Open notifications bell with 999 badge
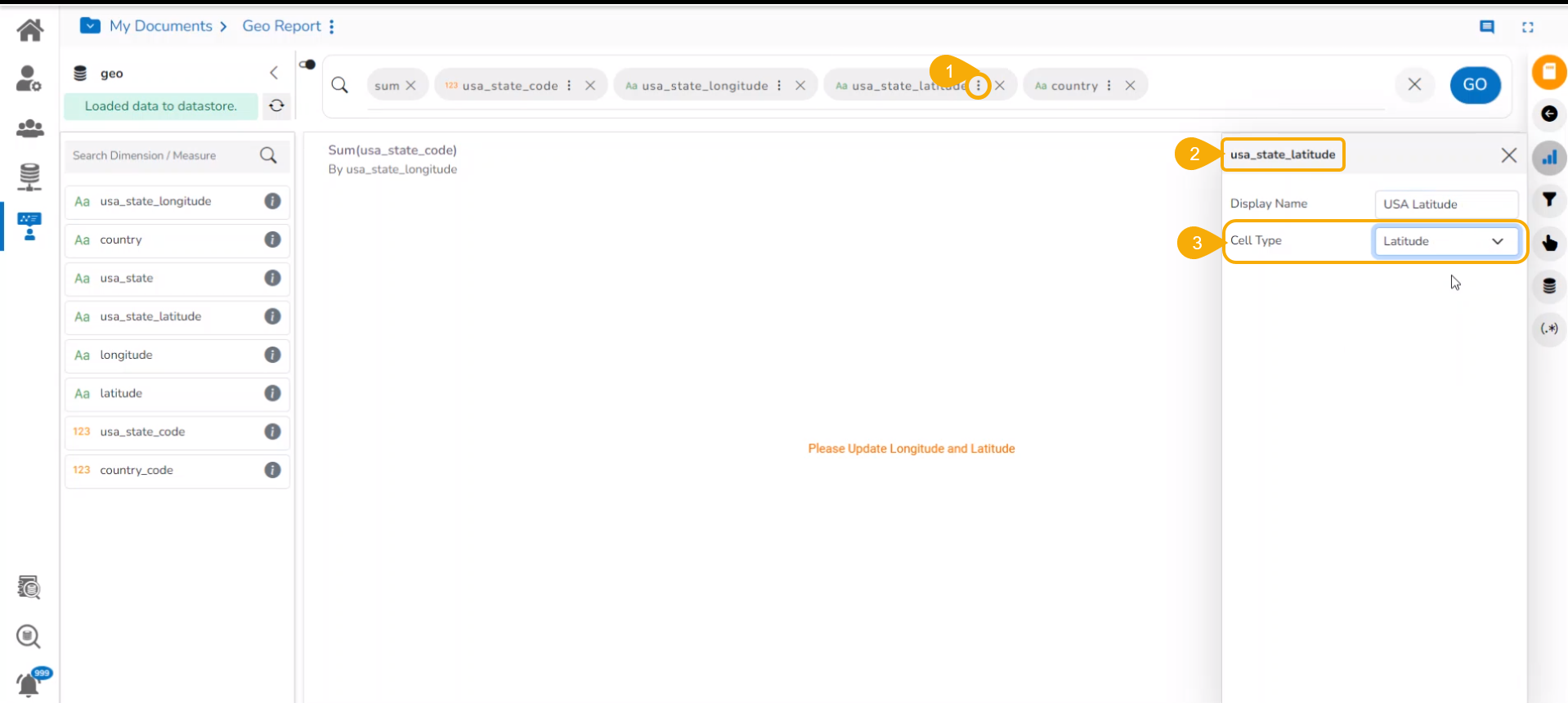Viewport: 1568px width, 703px height. pyautogui.click(x=31, y=682)
